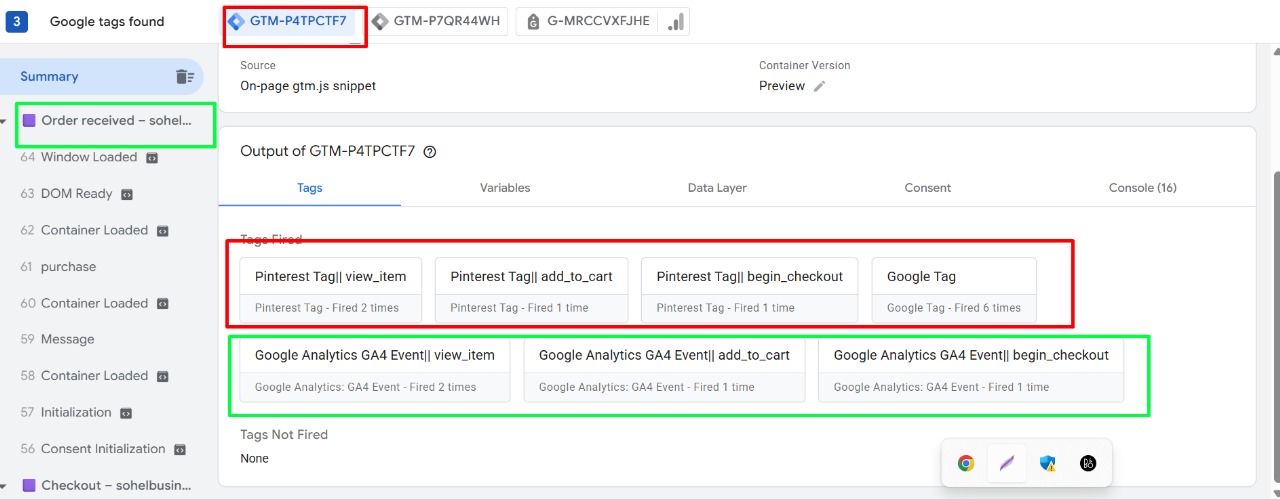This screenshot has height=499, width=1280.
Task: Open the GA4 Event view_item tag card
Action: pos(375,369)
